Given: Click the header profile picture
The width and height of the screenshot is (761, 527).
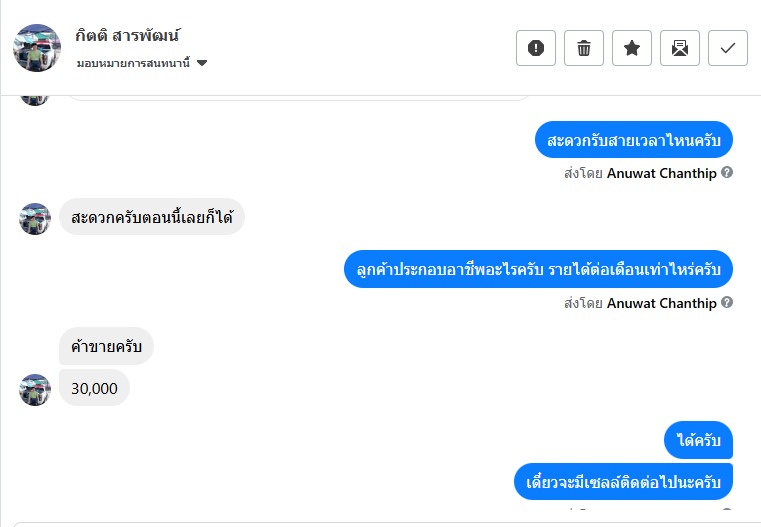Looking at the screenshot, I should [x=37, y=48].
